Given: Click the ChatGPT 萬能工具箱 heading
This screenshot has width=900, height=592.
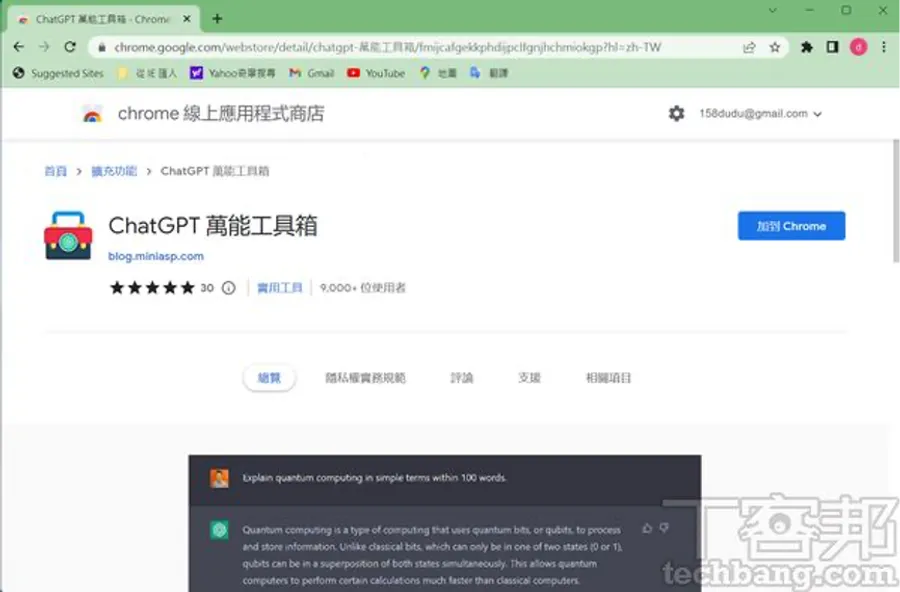Looking at the screenshot, I should click(x=213, y=226).
